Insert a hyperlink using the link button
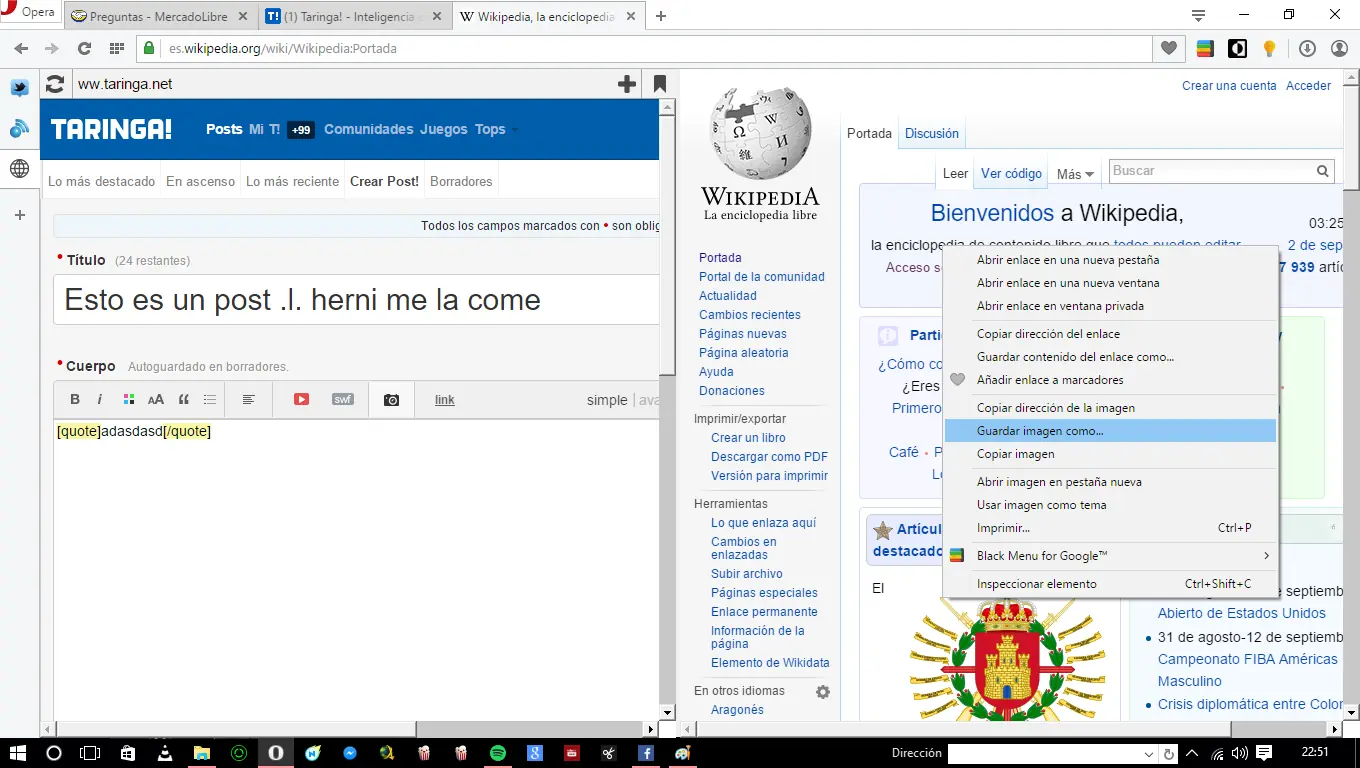 [x=445, y=400]
